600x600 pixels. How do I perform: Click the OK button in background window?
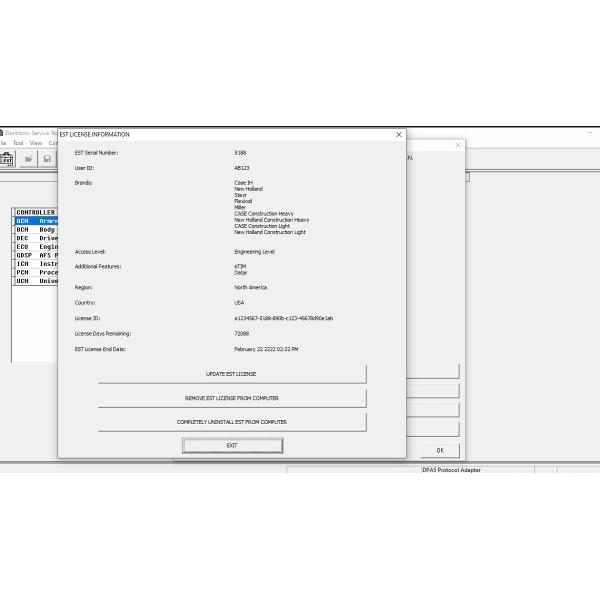[439, 450]
